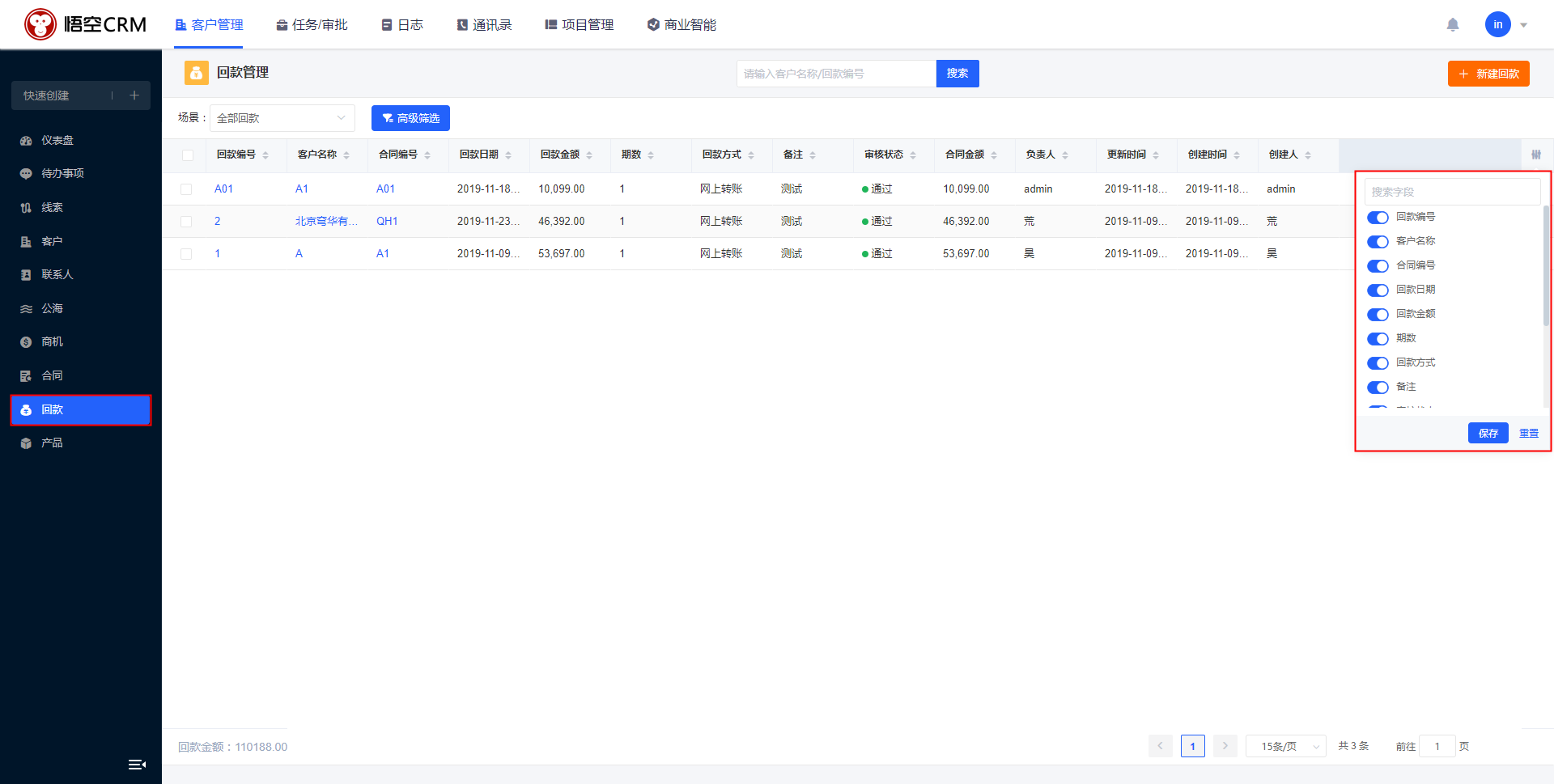
Task: Check the checkbox for row A01
Action: tap(187, 189)
